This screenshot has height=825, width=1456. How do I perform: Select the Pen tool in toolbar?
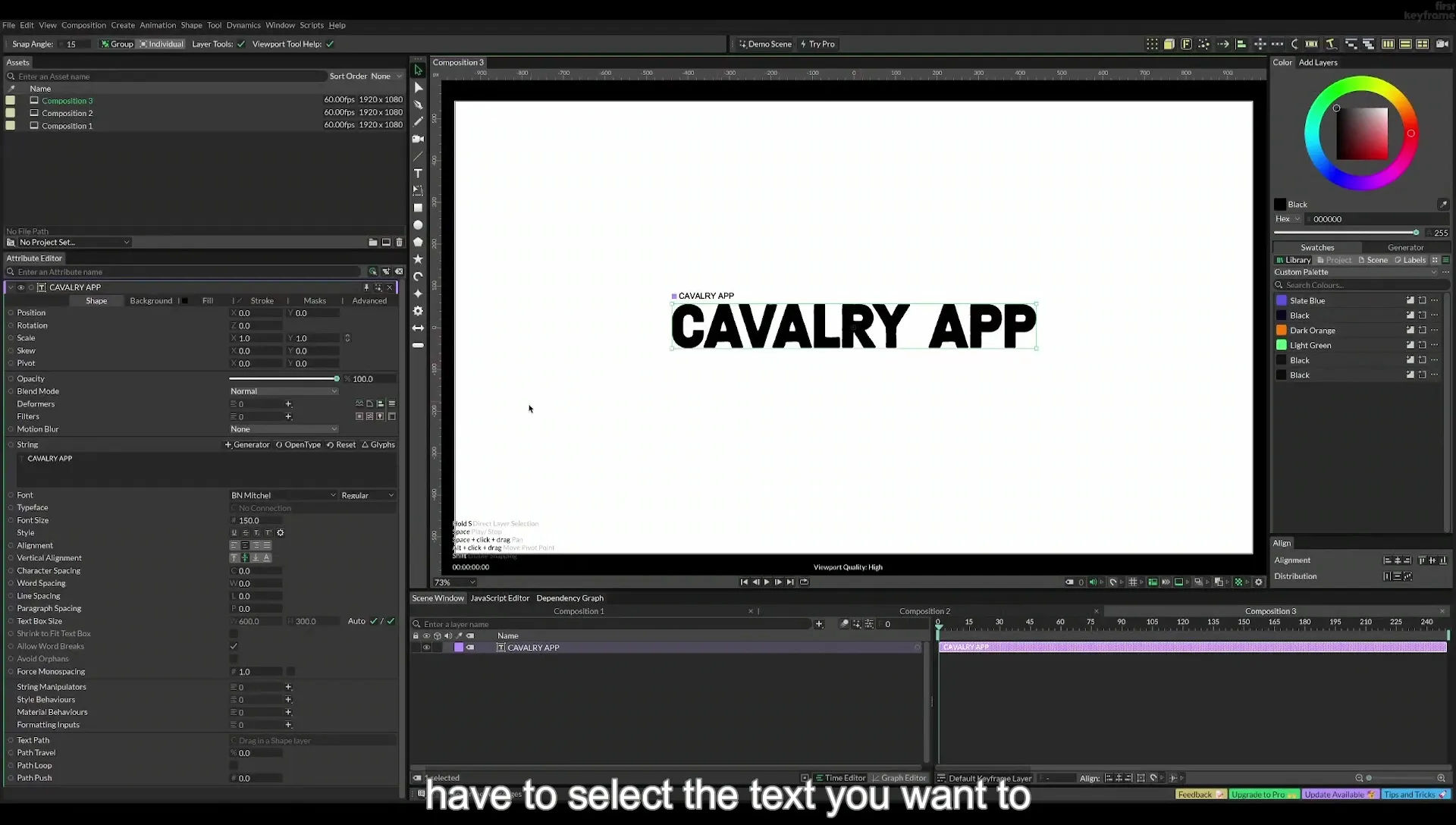pos(418,105)
